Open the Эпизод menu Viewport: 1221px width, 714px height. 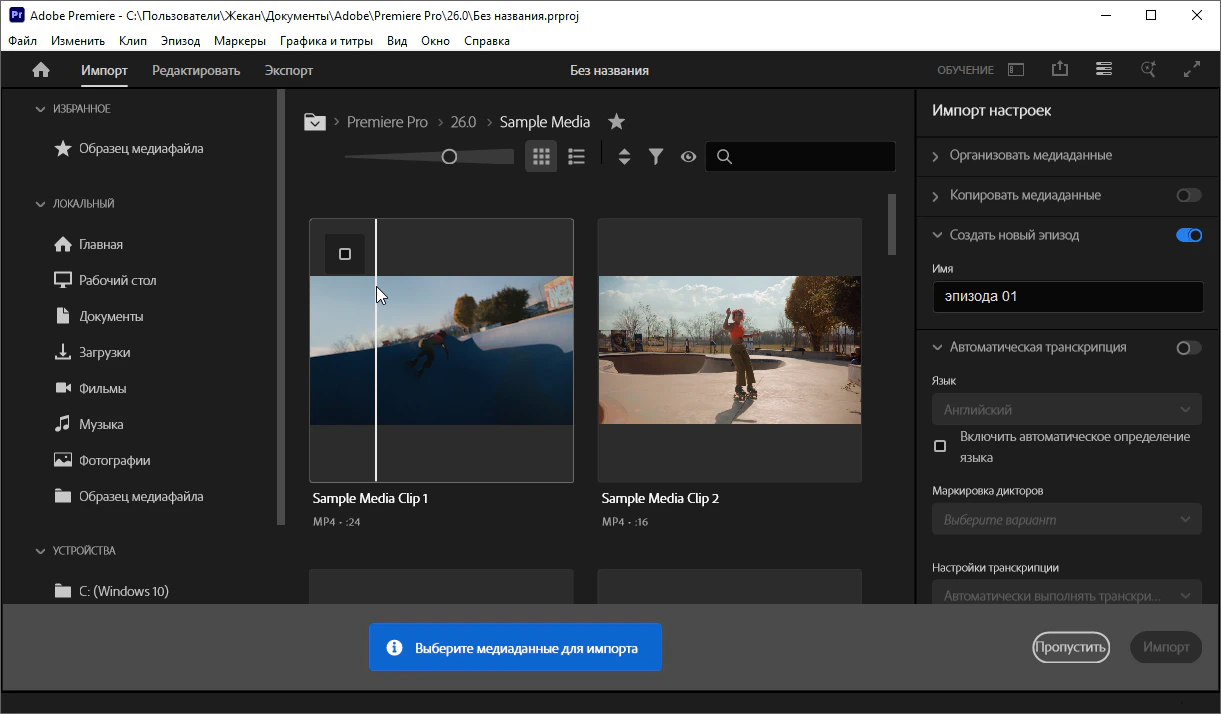(x=180, y=41)
